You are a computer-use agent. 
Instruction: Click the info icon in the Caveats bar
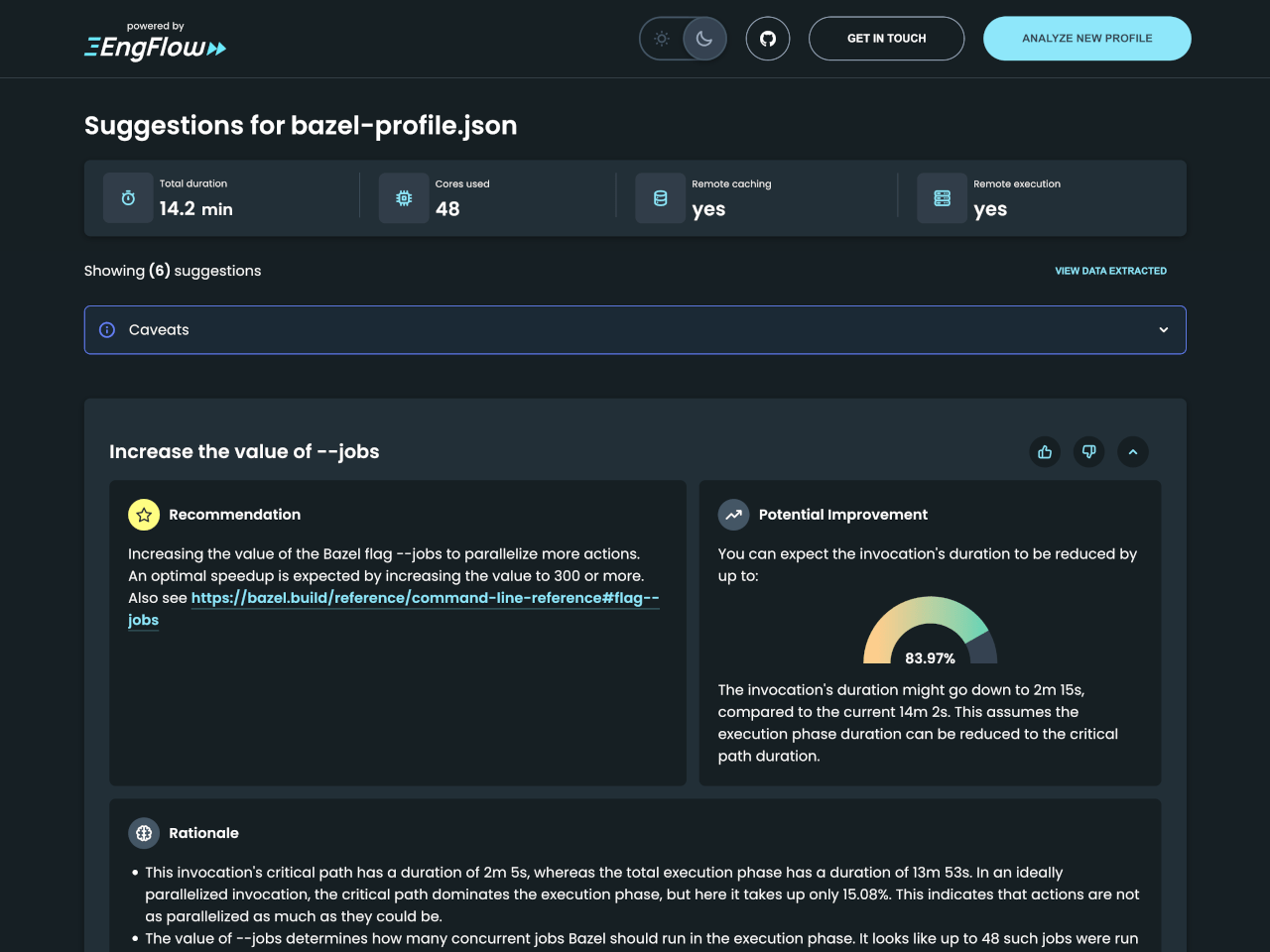107,329
